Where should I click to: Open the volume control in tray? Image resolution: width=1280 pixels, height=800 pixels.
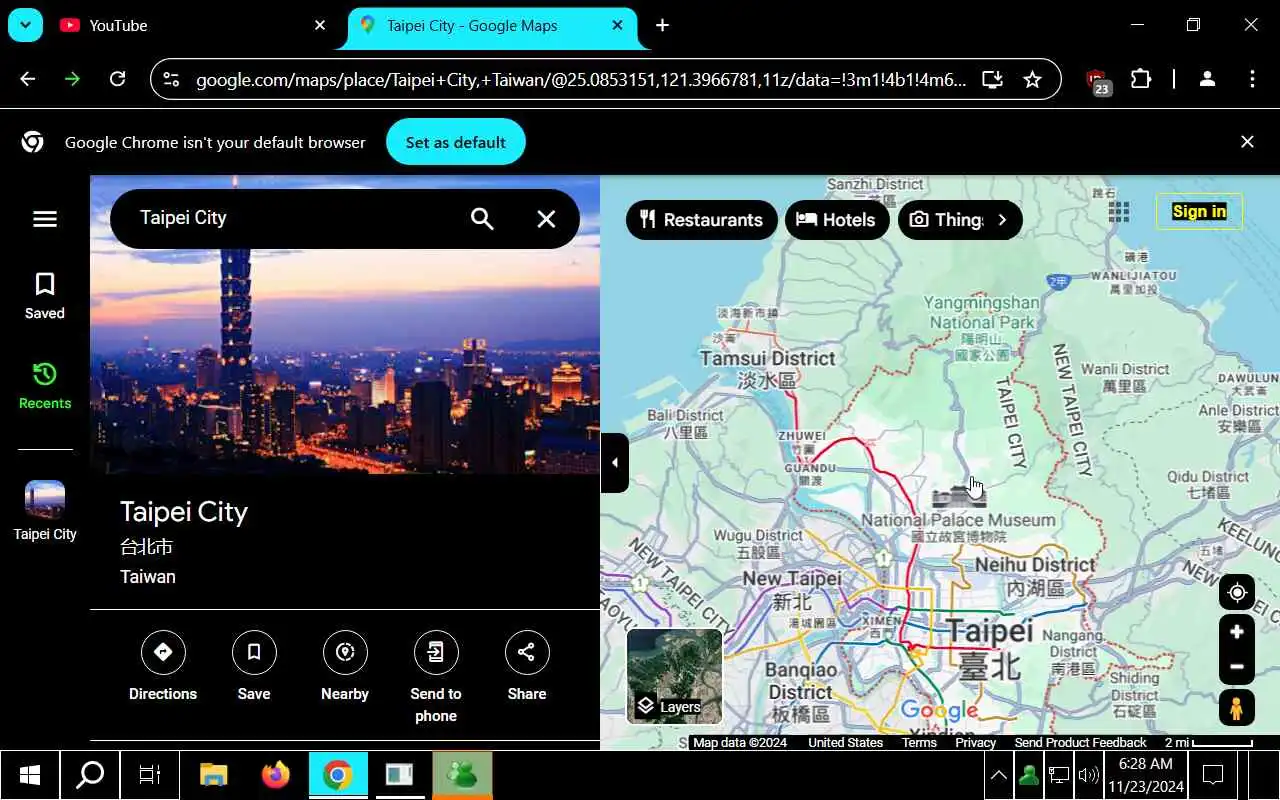tap(1088, 775)
